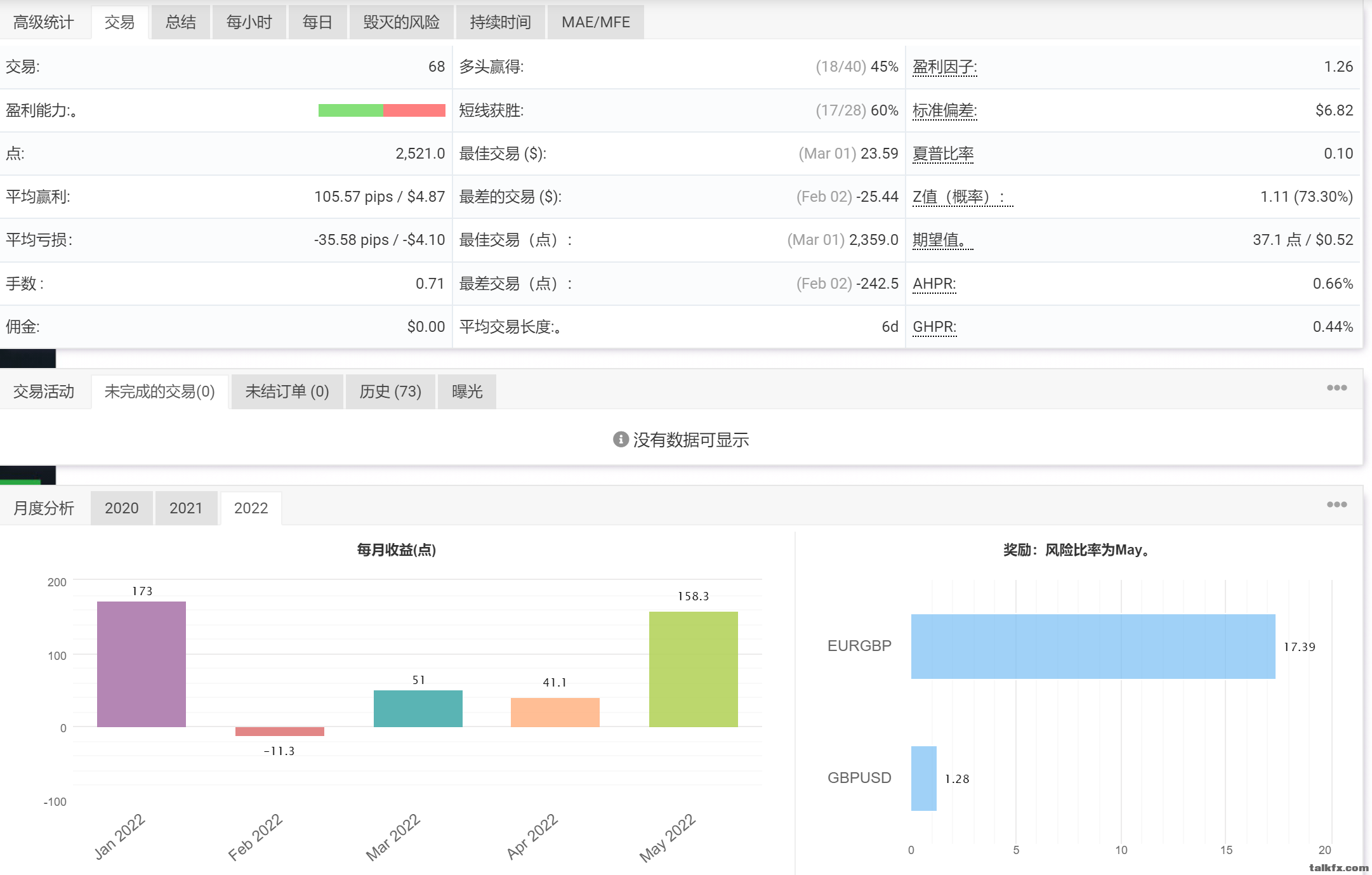Click the EURGBP bar in risk chart
The height and width of the screenshot is (875, 1372).
(1093, 647)
